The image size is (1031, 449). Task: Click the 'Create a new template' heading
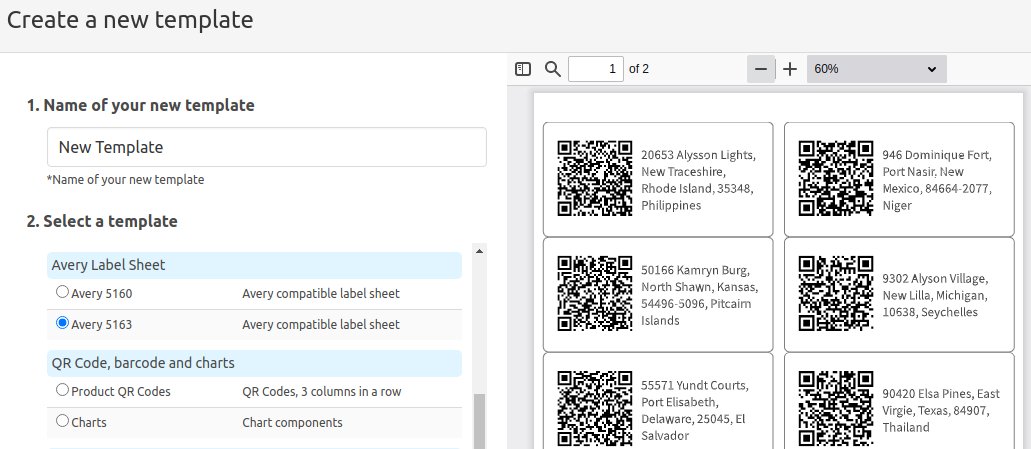[x=130, y=20]
